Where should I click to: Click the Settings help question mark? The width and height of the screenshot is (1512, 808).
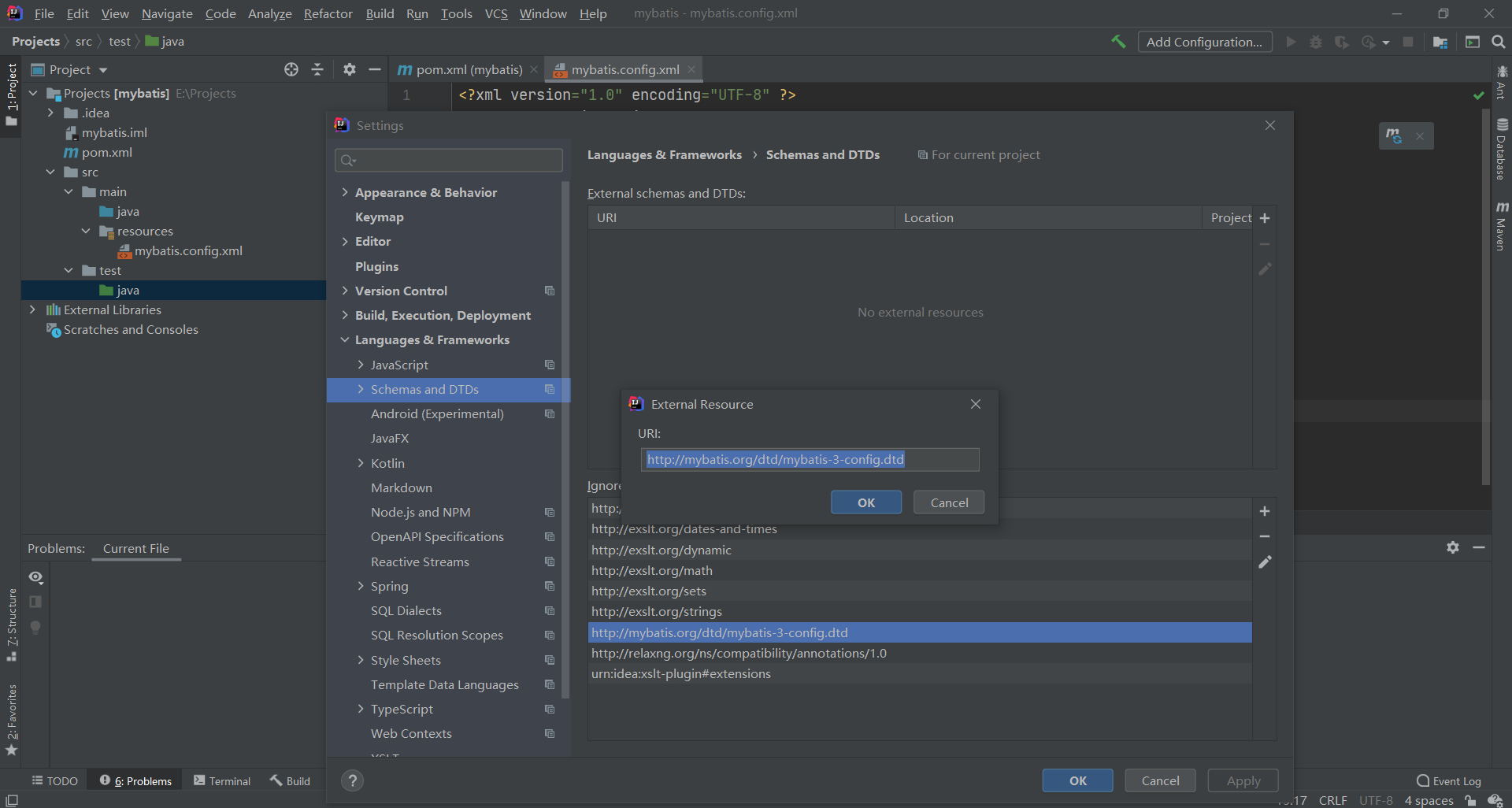tap(352, 780)
